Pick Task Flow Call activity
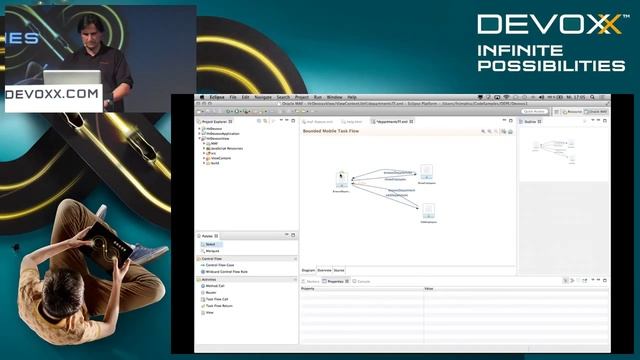The height and width of the screenshot is (360, 640). tap(214, 299)
